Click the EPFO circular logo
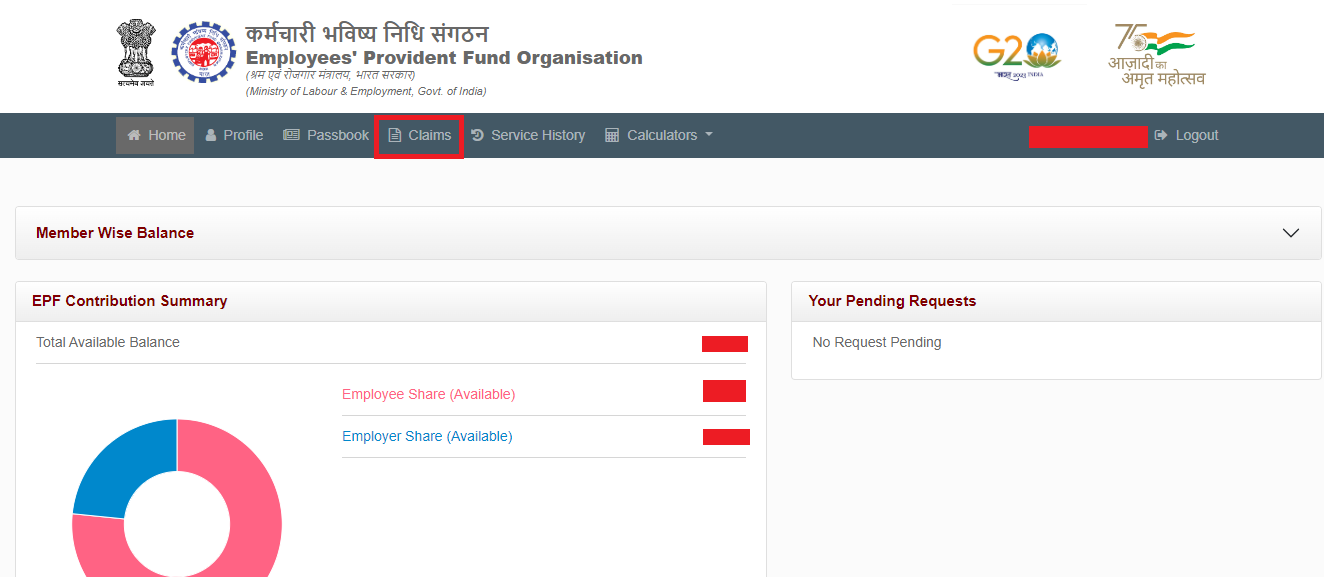 (203, 50)
